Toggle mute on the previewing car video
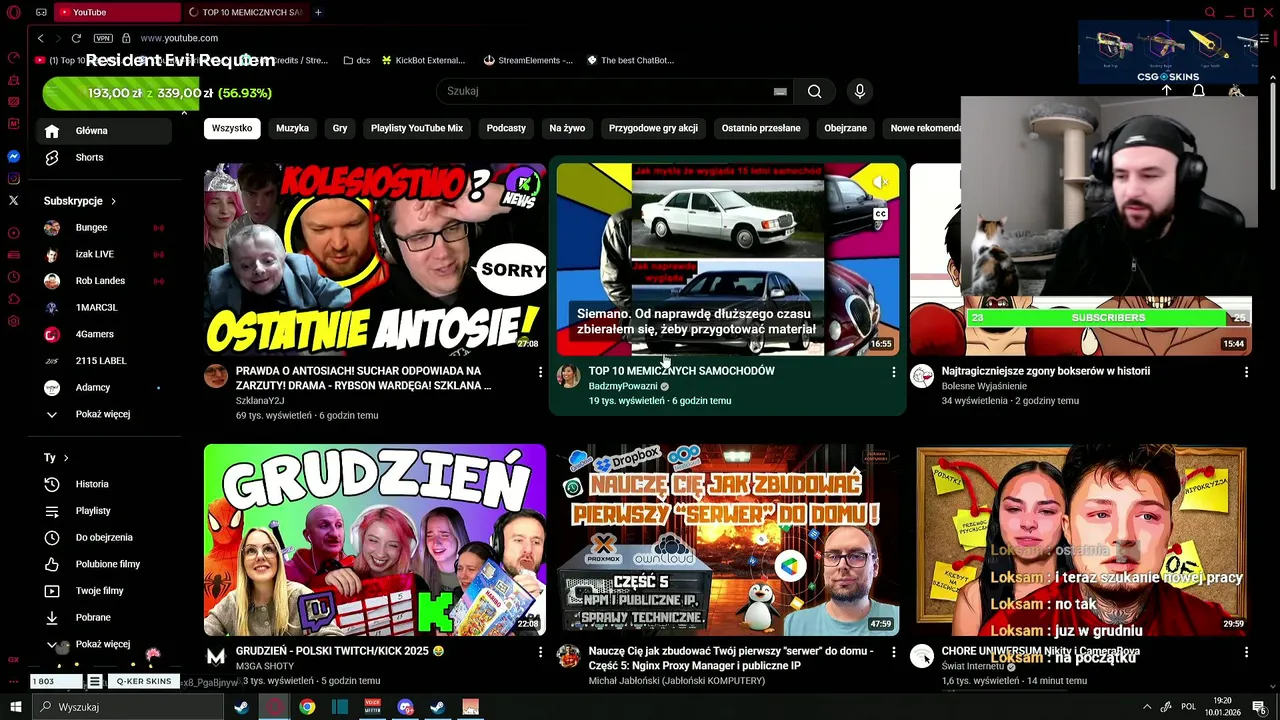The height and width of the screenshot is (720, 1280). coord(880,182)
